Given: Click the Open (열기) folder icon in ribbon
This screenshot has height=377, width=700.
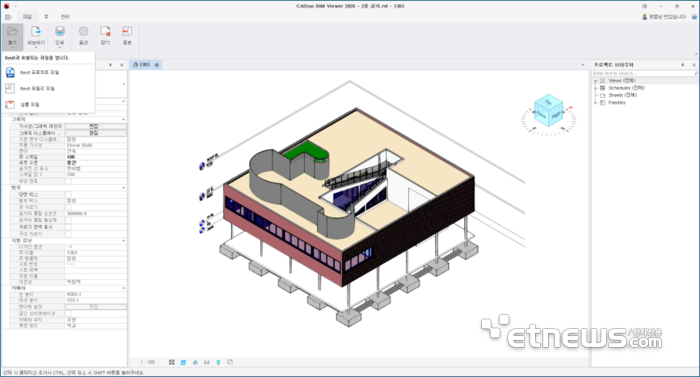Looking at the screenshot, I should click(x=12, y=32).
